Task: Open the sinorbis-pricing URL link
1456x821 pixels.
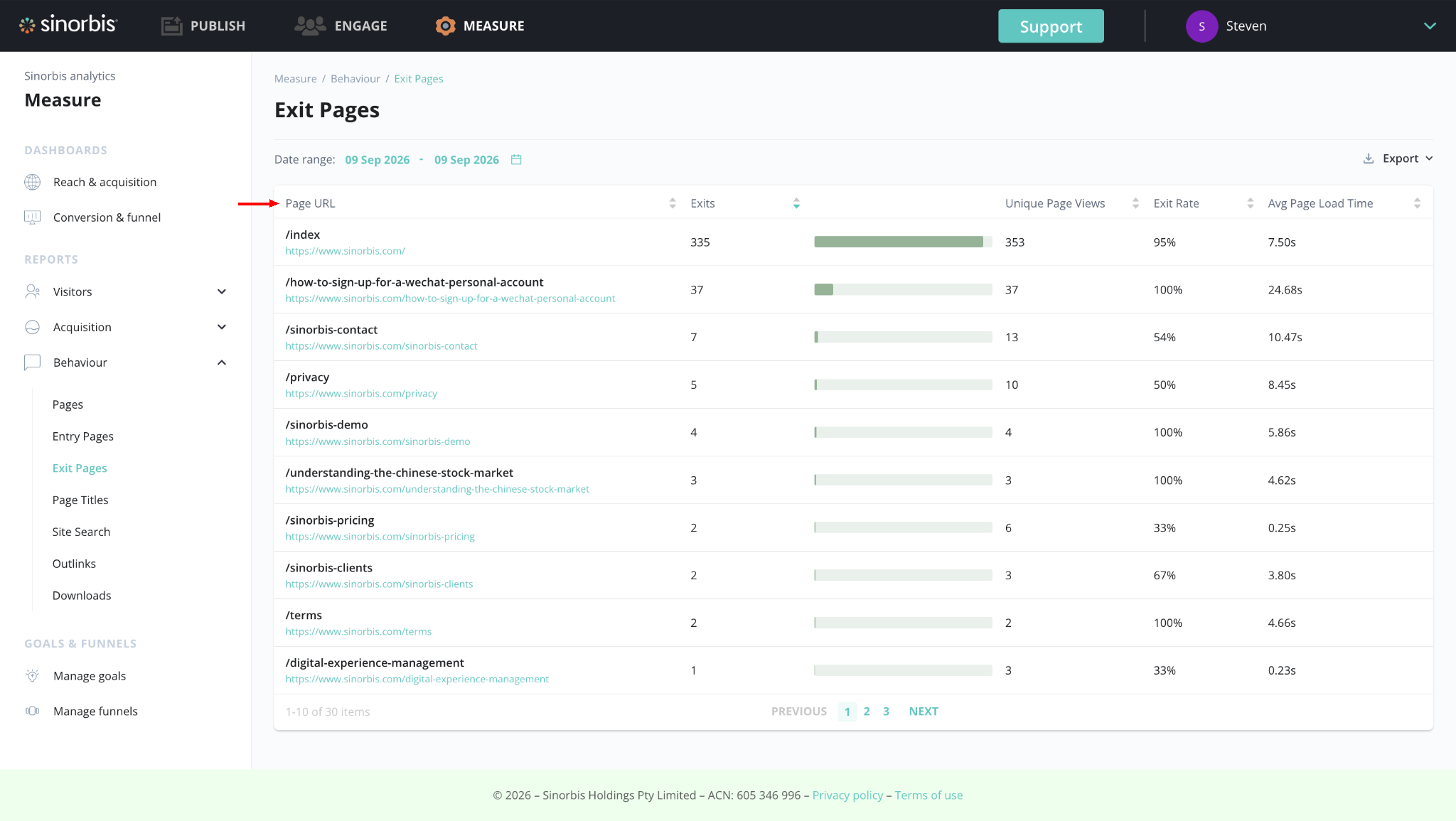Action: [380, 537]
